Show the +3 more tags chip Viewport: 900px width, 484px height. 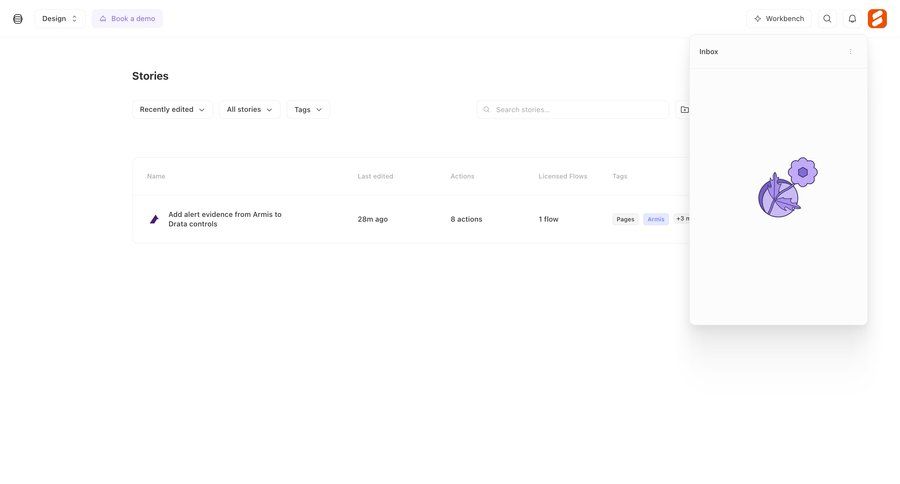682,219
